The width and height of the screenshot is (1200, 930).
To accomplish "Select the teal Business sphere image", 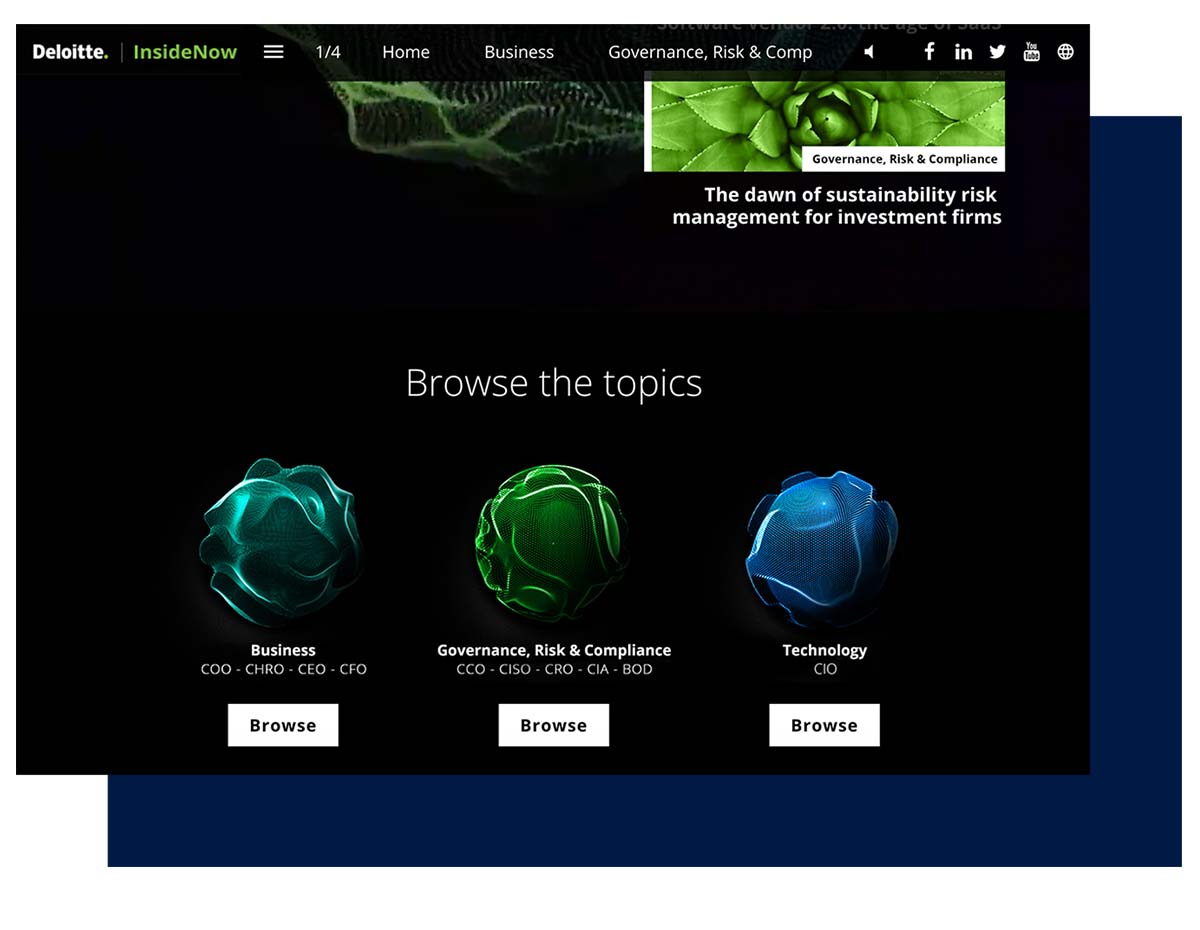I will click(281, 542).
